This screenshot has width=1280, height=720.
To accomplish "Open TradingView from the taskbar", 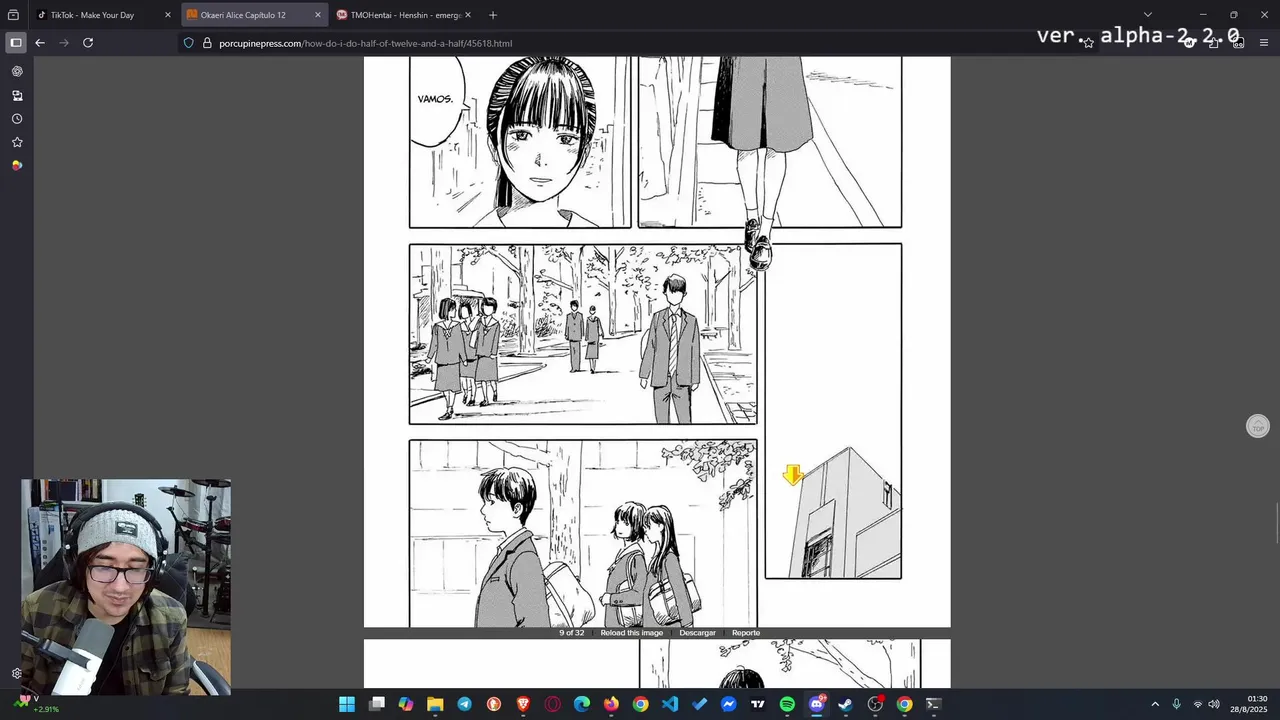I will [758, 704].
